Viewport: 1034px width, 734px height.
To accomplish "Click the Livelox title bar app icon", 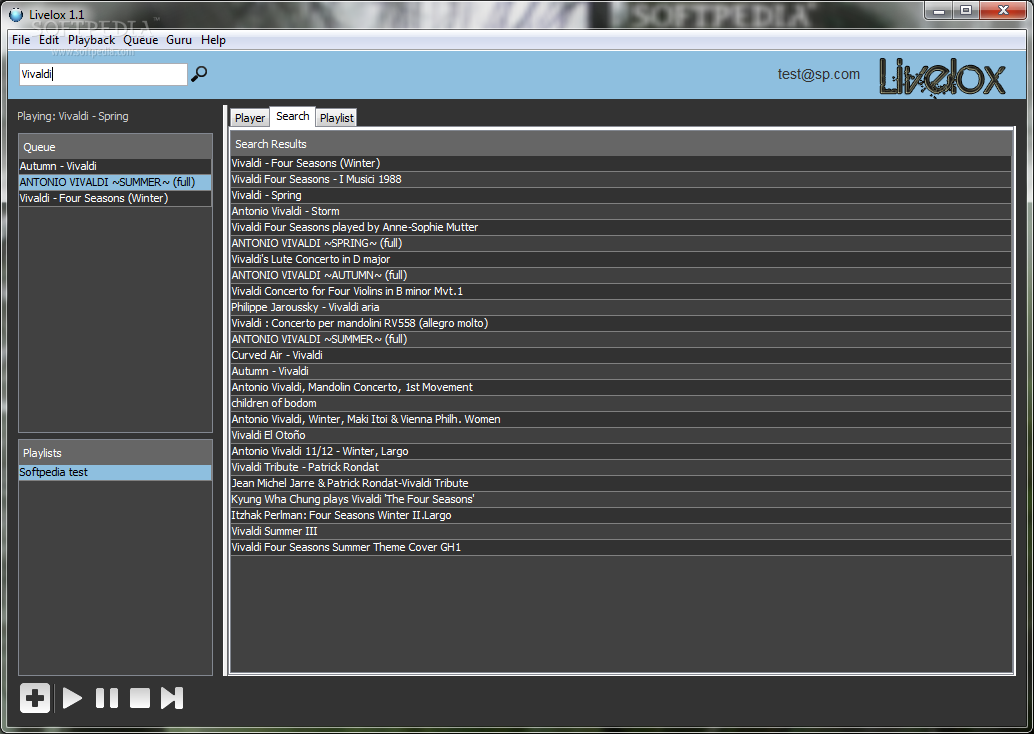I will tap(16, 14).
